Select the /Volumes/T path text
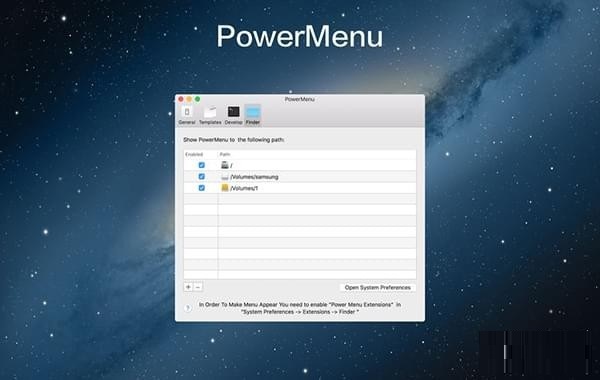600x380 pixels. click(244, 188)
